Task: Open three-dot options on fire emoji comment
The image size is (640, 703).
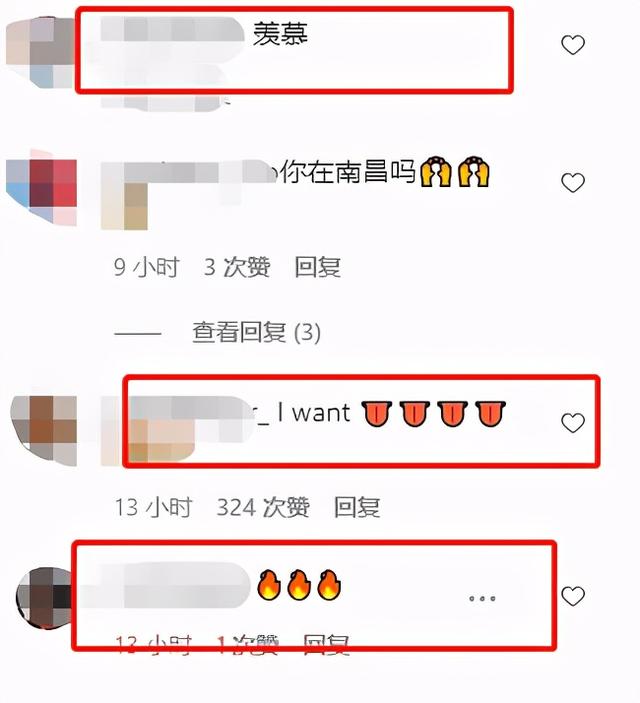Action: click(x=482, y=598)
